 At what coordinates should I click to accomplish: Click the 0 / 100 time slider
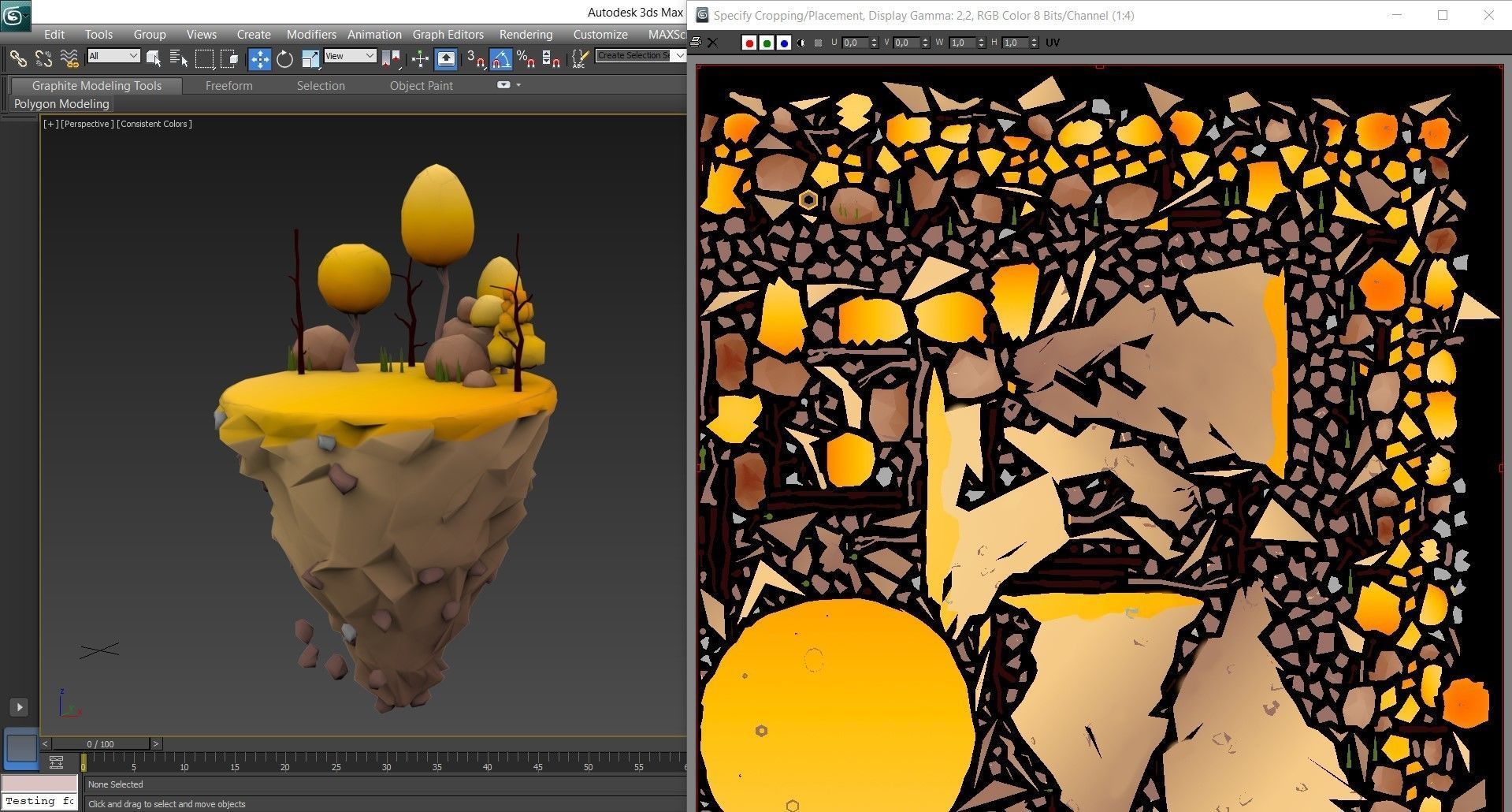100,743
